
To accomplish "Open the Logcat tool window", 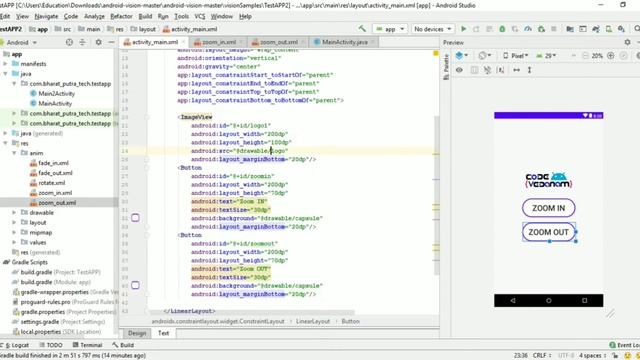I will click(x=15, y=345).
